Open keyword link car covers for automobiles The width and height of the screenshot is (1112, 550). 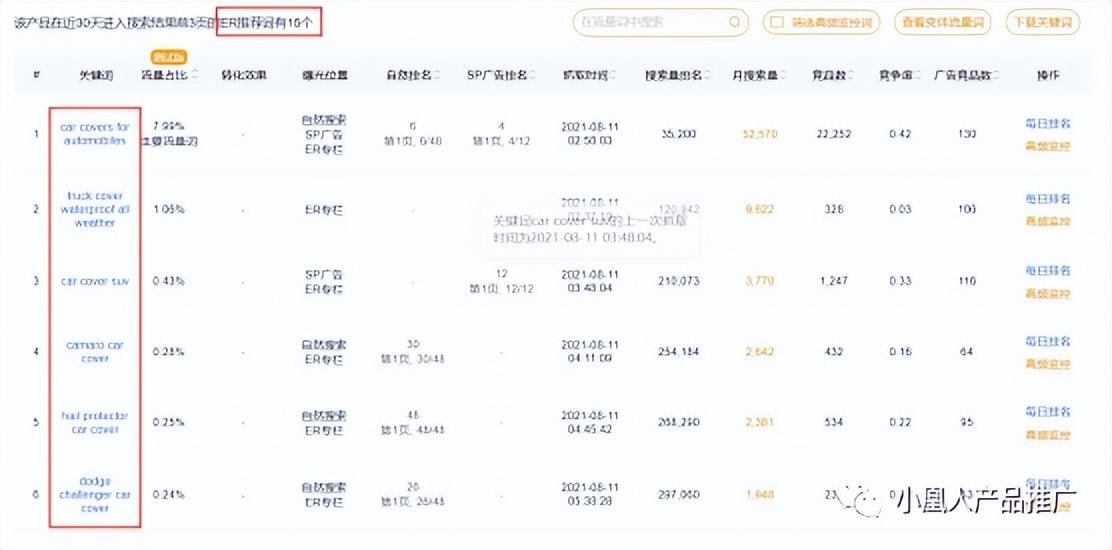click(x=94, y=134)
